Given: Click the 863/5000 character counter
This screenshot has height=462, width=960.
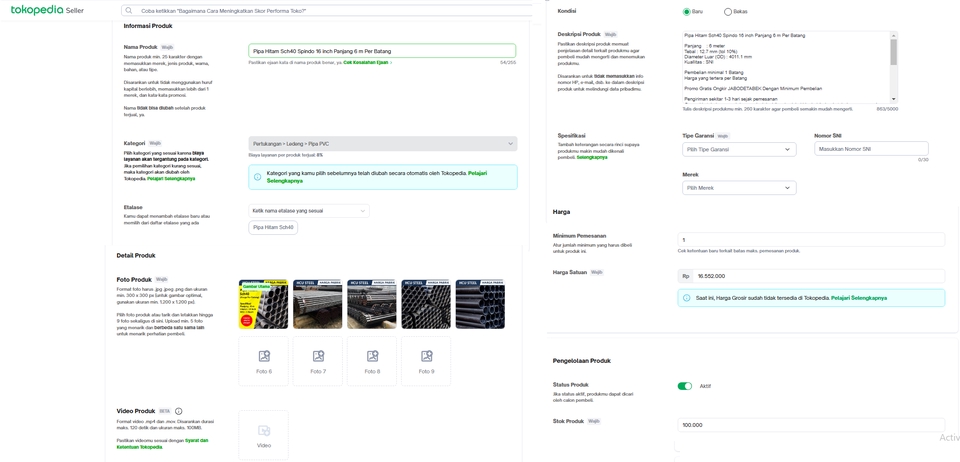Looking at the screenshot, I should 887,109.
